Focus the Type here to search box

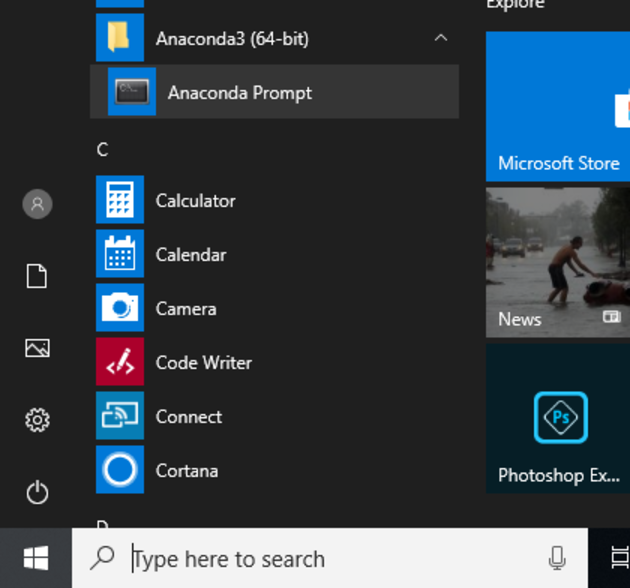point(329,558)
